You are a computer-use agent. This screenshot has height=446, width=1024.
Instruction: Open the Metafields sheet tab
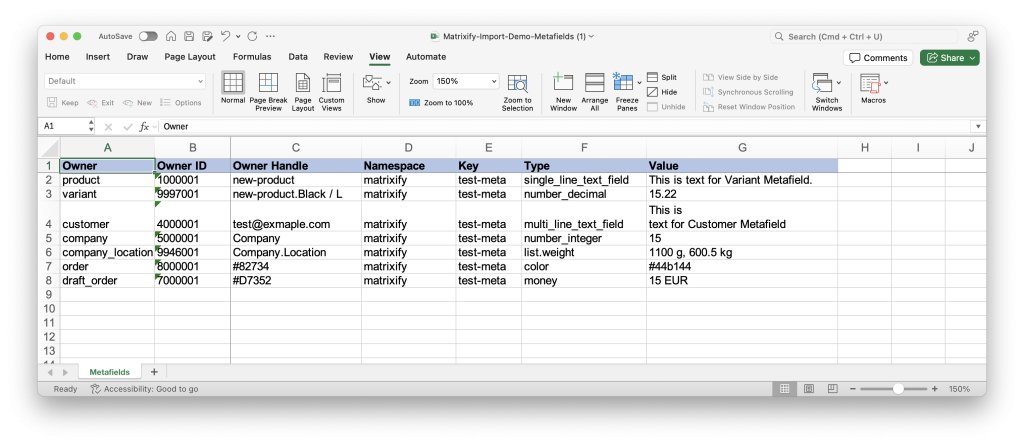(108, 372)
